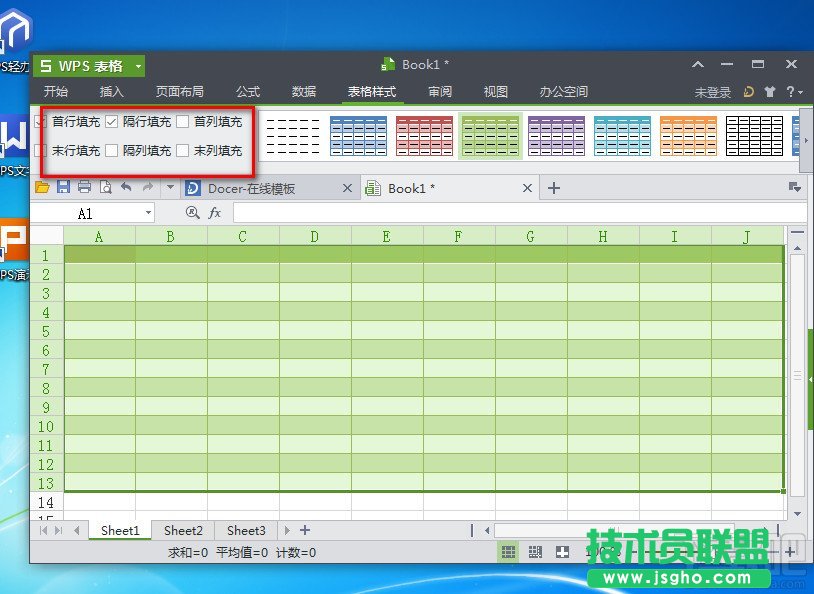Select the Sheet2 worksheet tab

[182, 530]
